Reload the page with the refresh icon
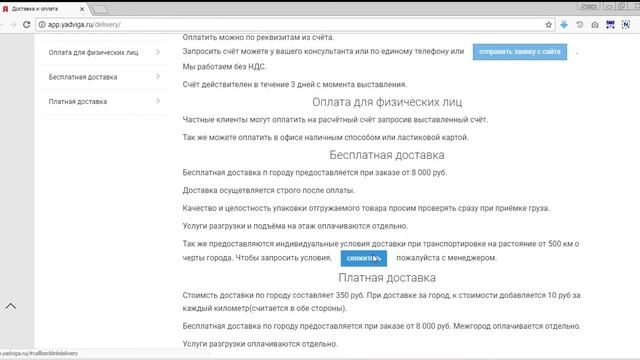The width and height of the screenshot is (640, 360). pos(27,24)
